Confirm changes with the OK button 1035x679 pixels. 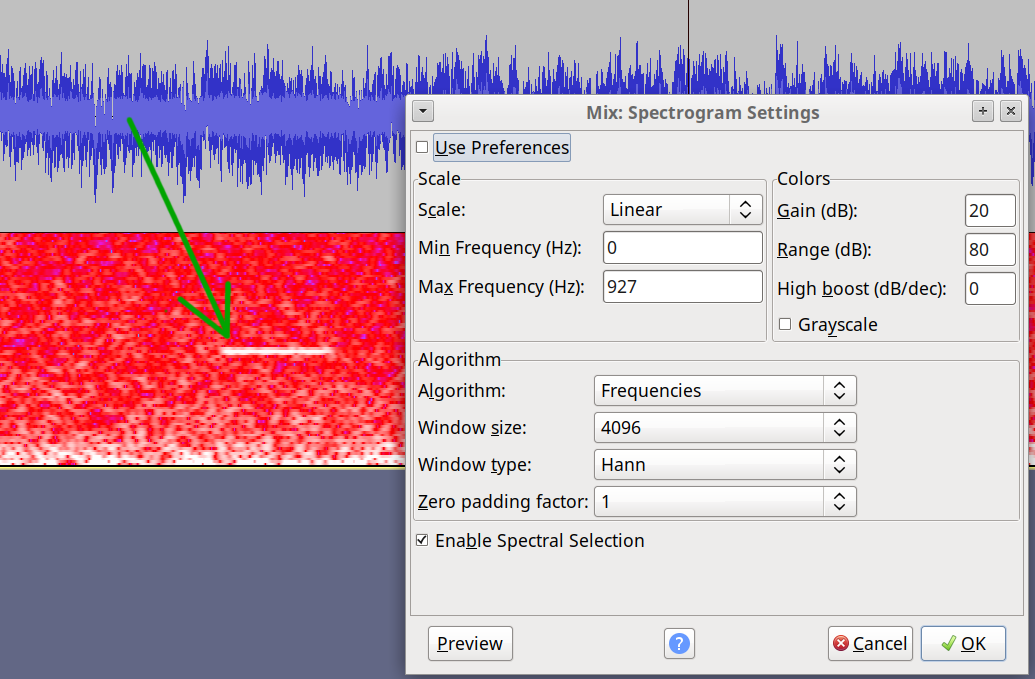pos(963,643)
